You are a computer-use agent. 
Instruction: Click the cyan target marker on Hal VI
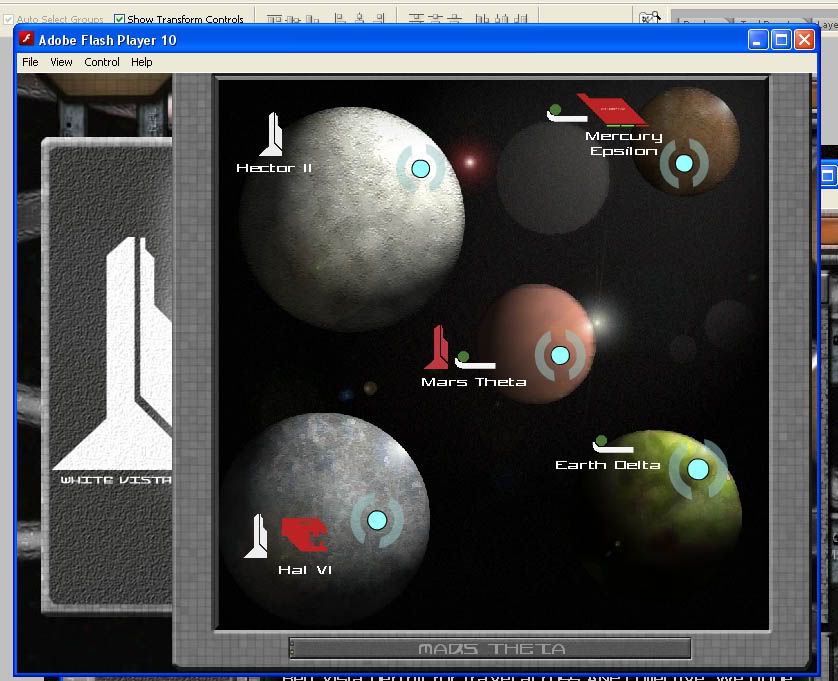pyautogui.click(x=377, y=520)
